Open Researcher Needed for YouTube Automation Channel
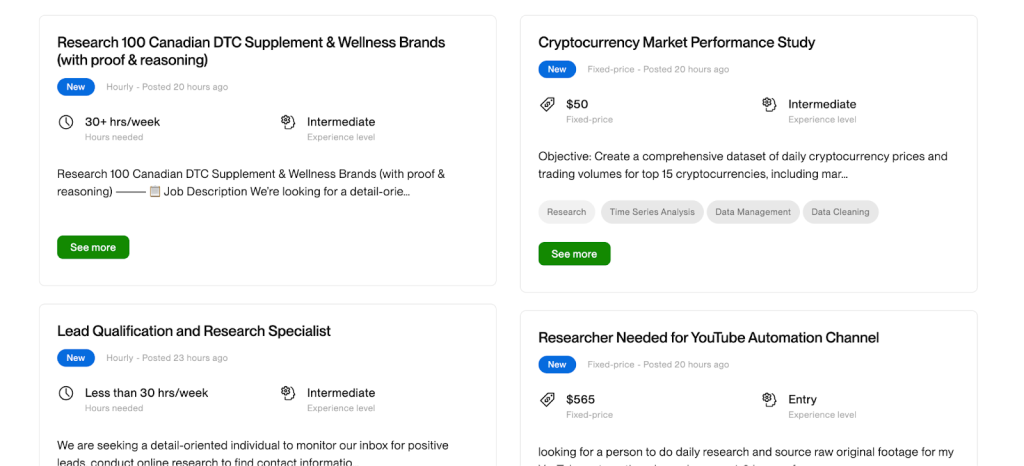 pos(708,338)
